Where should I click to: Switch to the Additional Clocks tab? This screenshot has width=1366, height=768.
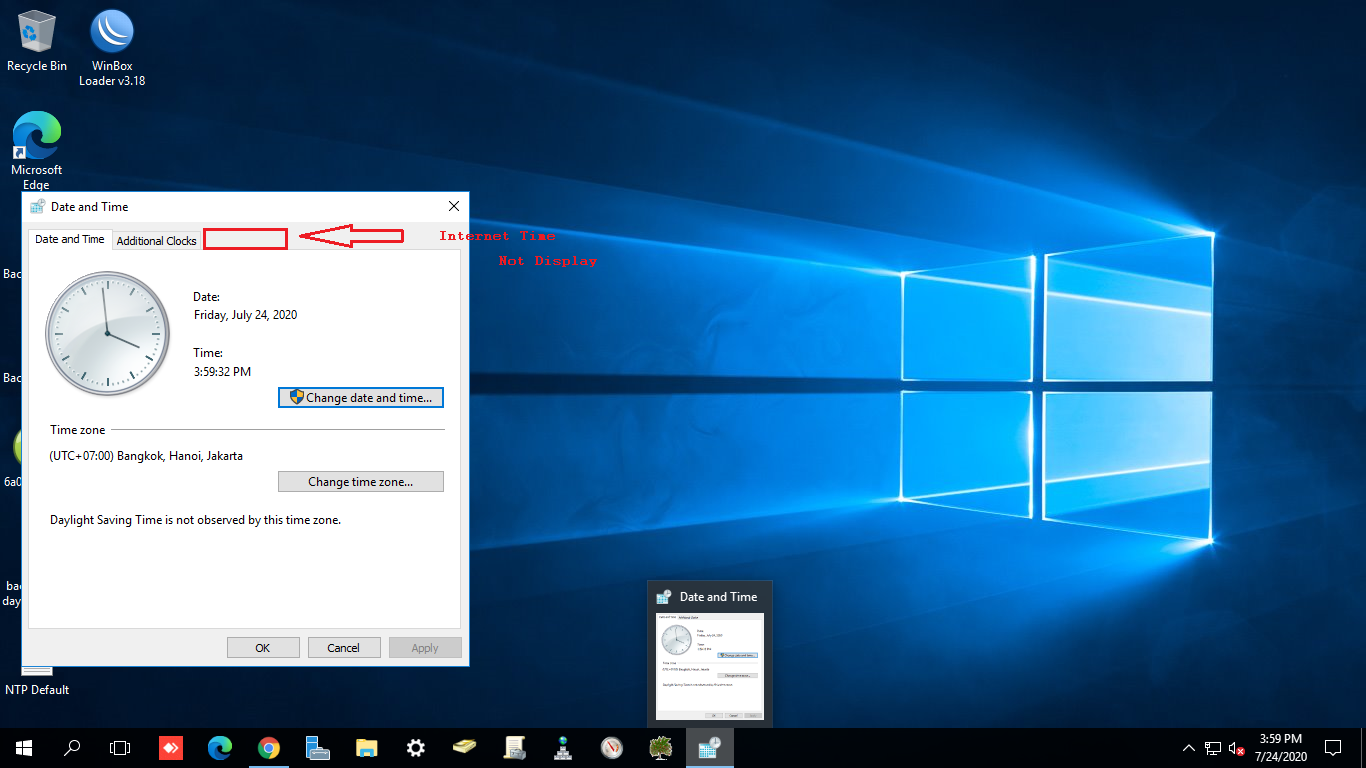(157, 241)
